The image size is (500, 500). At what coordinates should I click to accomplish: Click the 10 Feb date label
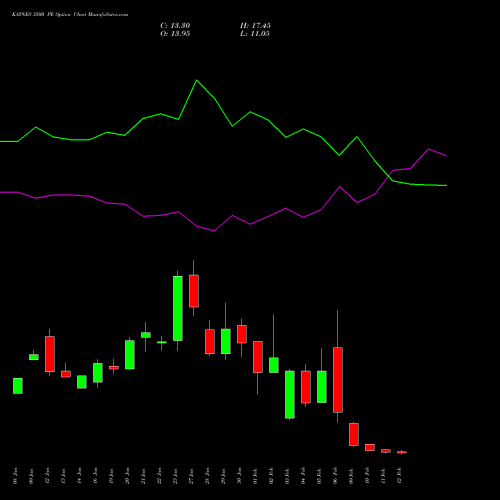coord(368,476)
